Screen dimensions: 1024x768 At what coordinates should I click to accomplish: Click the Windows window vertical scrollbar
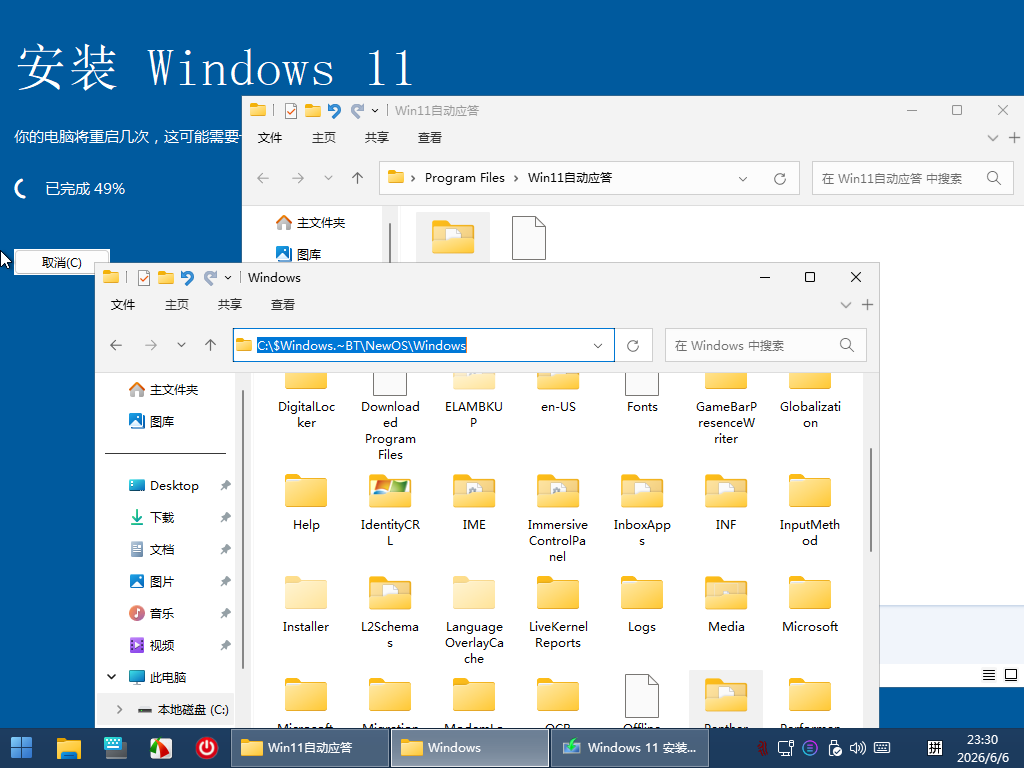(871, 500)
